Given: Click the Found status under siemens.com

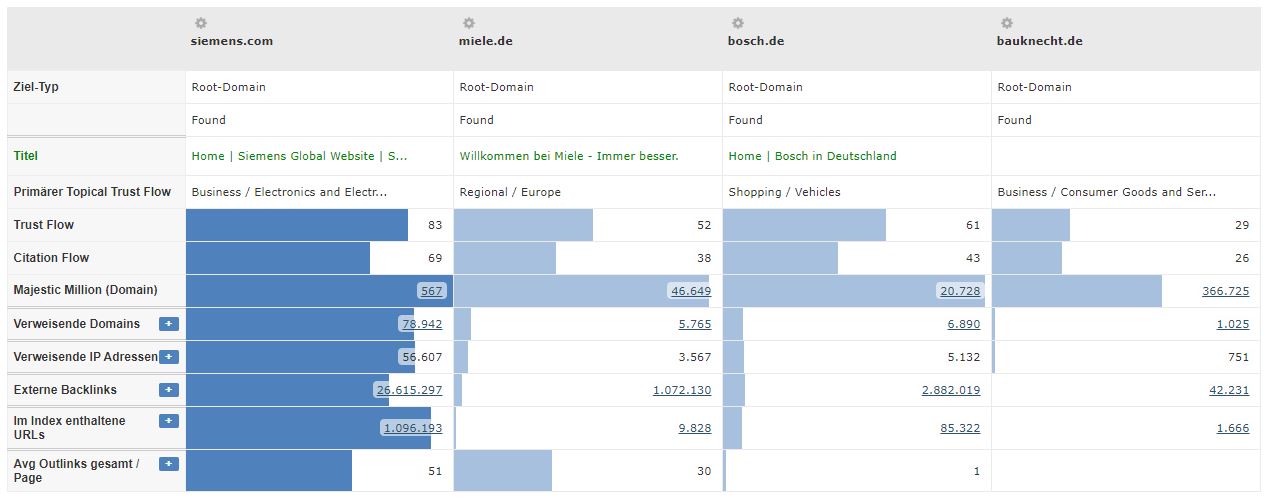Looking at the screenshot, I should click(x=208, y=120).
